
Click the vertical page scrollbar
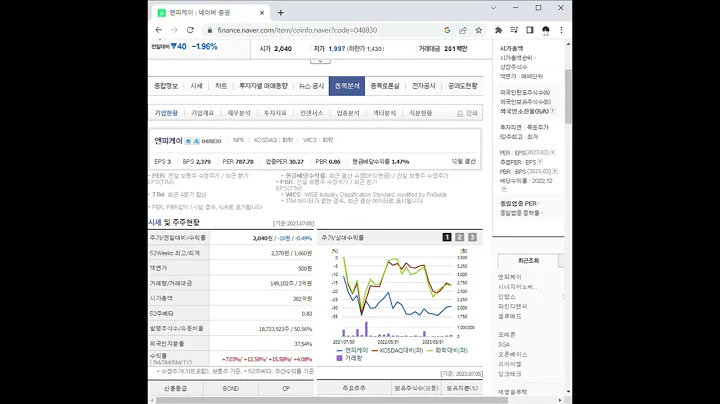(x=568, y=96)
